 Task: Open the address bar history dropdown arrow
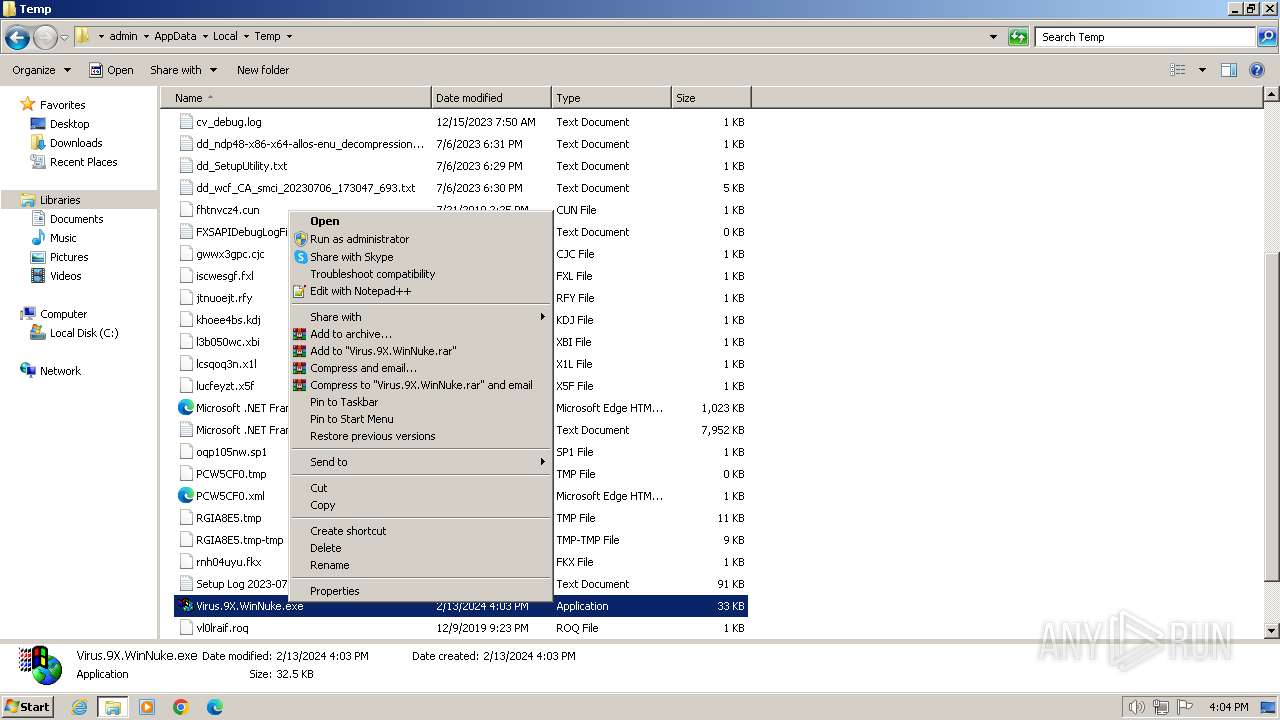[x=993, y=37]
